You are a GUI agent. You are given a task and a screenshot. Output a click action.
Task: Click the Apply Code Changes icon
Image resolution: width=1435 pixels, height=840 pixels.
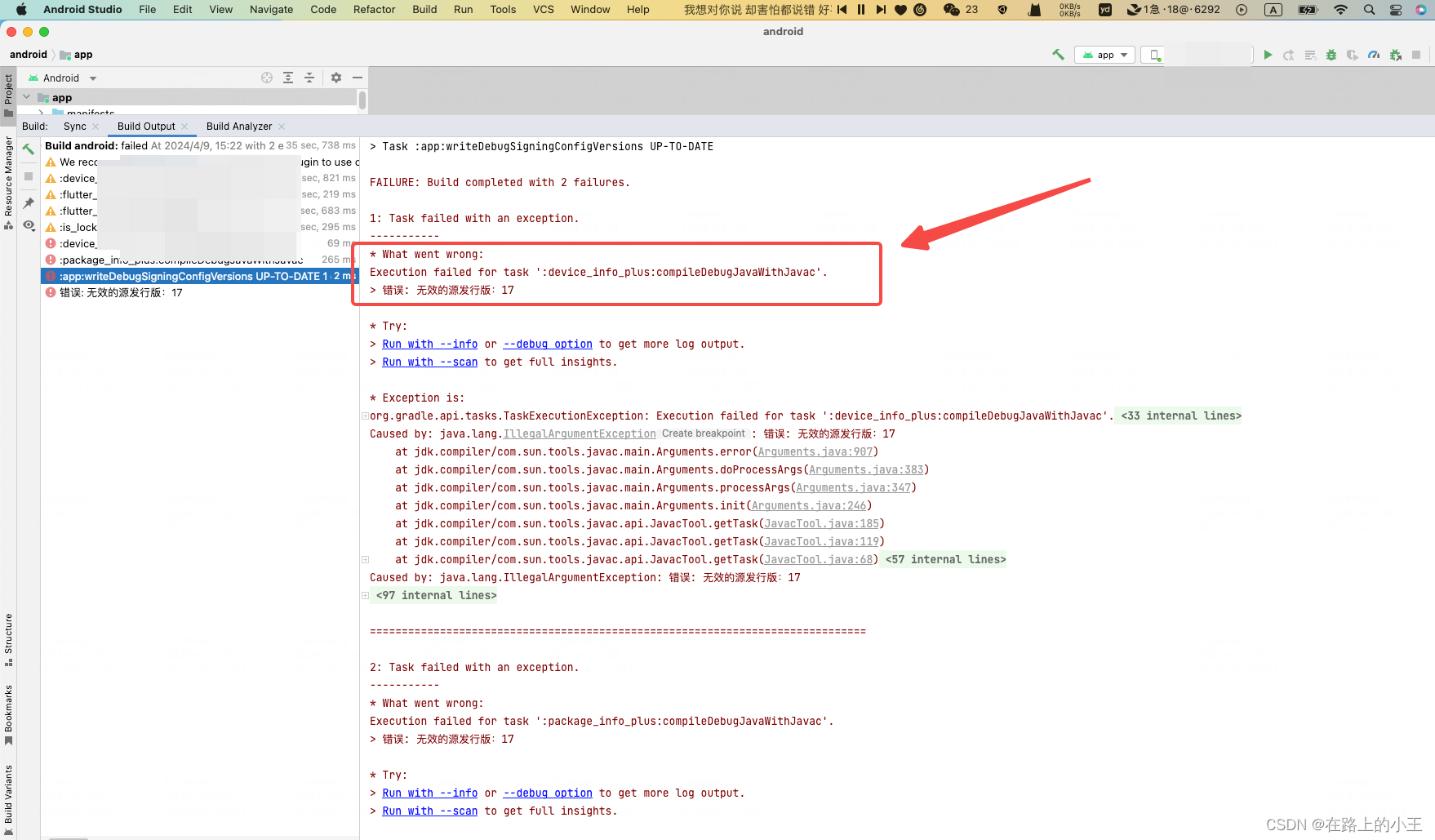point(1310,55)
